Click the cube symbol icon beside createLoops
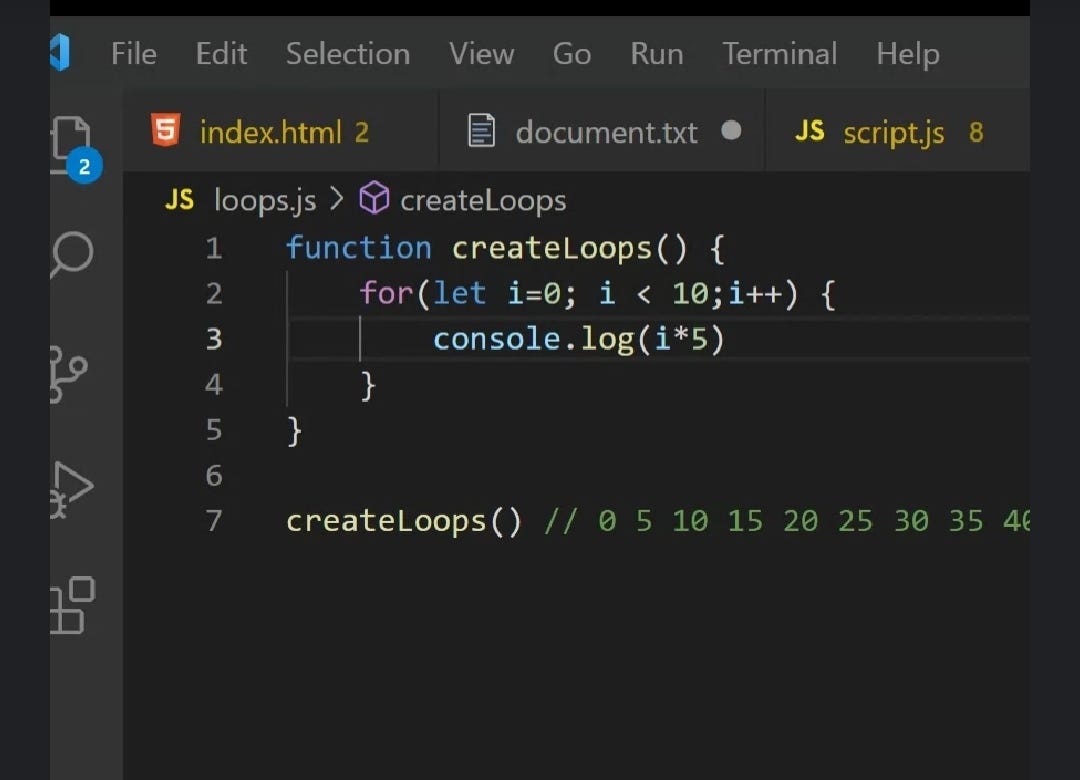 (373, 199)
